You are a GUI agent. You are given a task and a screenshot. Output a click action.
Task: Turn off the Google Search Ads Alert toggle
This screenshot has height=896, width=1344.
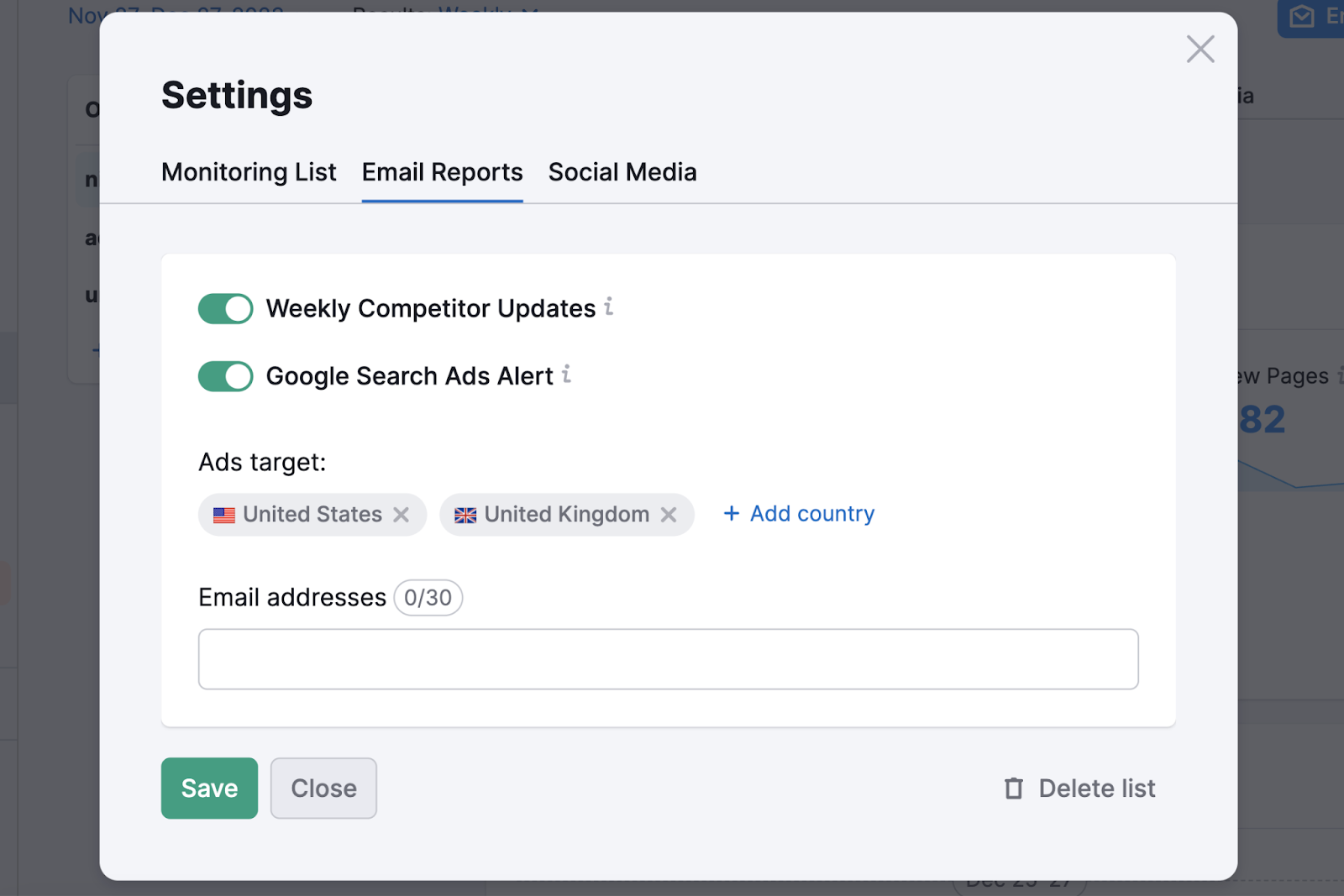point(224,376)
